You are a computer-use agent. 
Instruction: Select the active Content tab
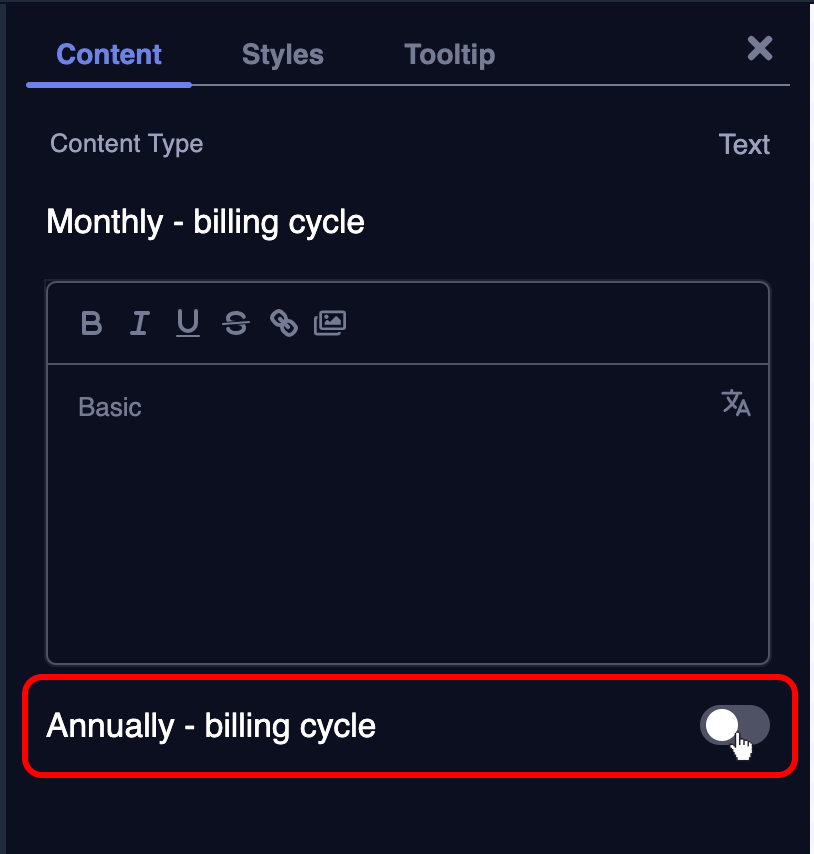pyautogui.click(x=108, y=55)
